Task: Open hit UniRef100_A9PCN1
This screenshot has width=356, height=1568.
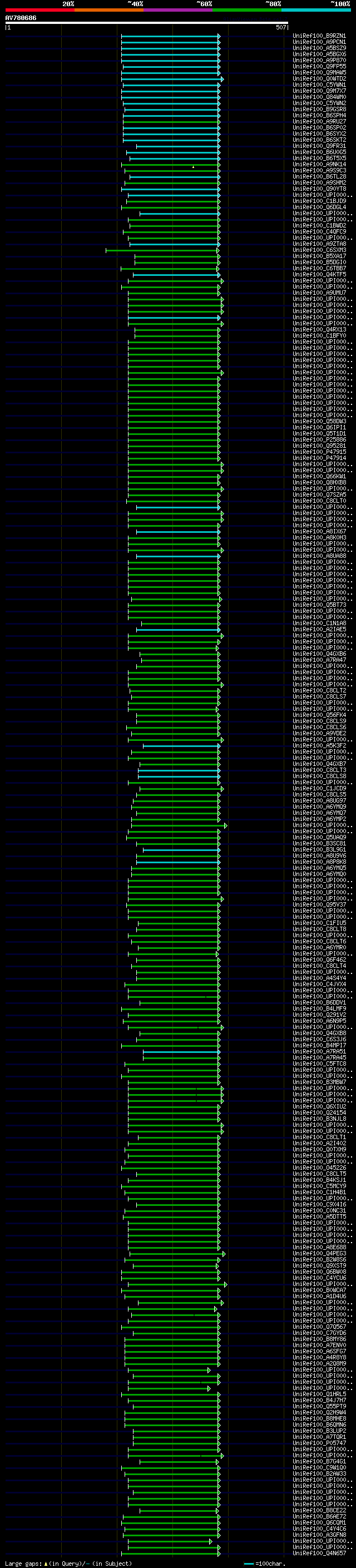Action: tap(319, 42)
